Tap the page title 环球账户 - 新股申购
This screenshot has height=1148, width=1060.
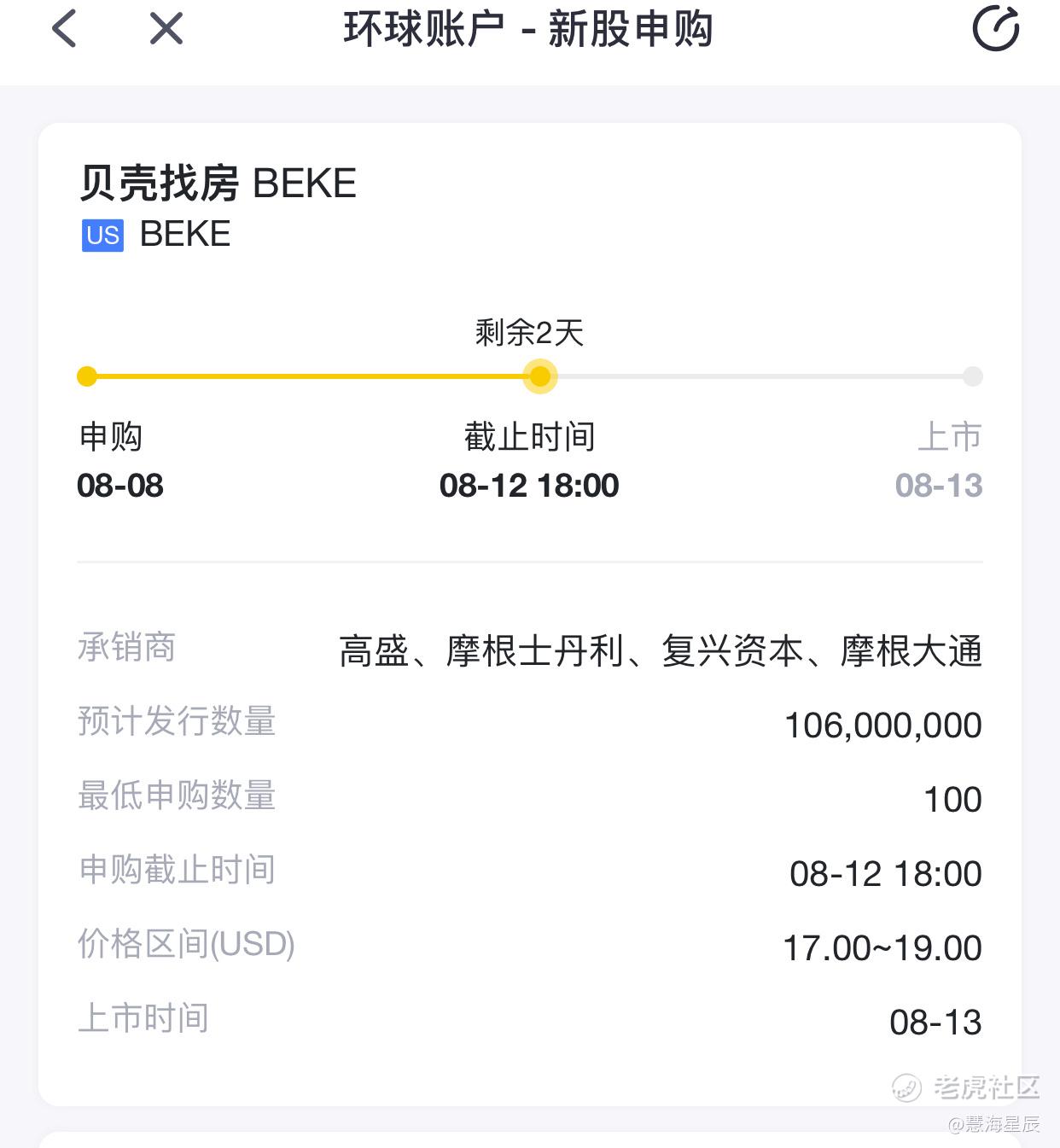click(528, 29)
